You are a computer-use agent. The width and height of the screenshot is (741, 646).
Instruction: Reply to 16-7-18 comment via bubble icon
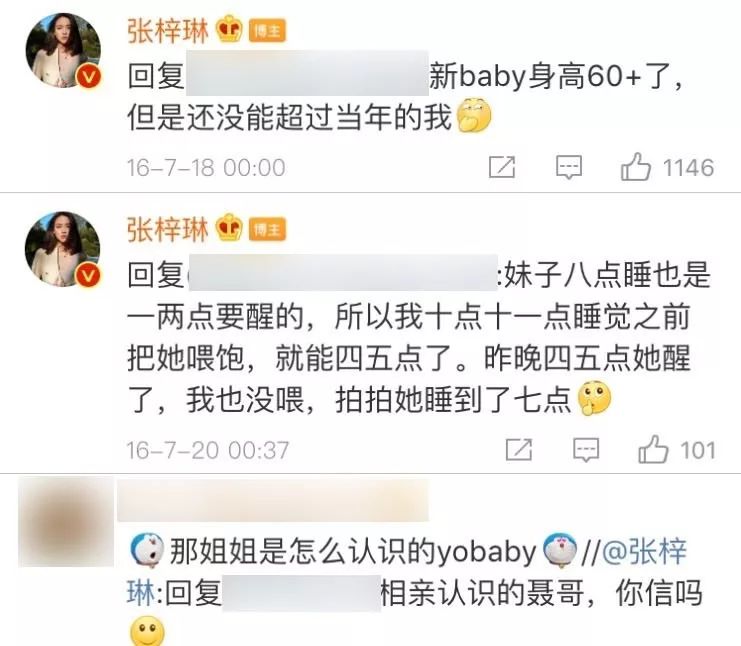[x=569, y=167]
